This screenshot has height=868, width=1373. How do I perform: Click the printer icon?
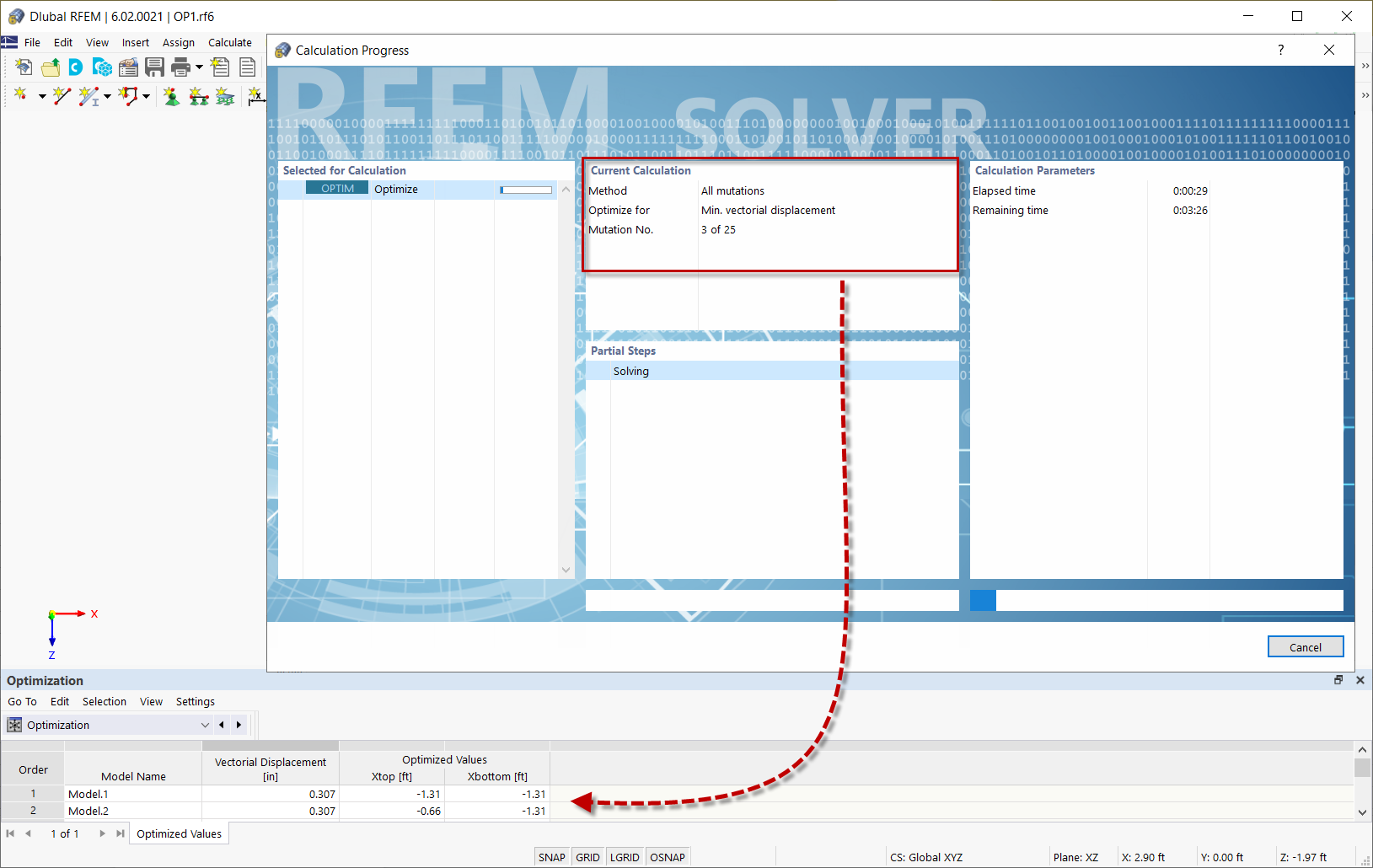click(180, 67)
